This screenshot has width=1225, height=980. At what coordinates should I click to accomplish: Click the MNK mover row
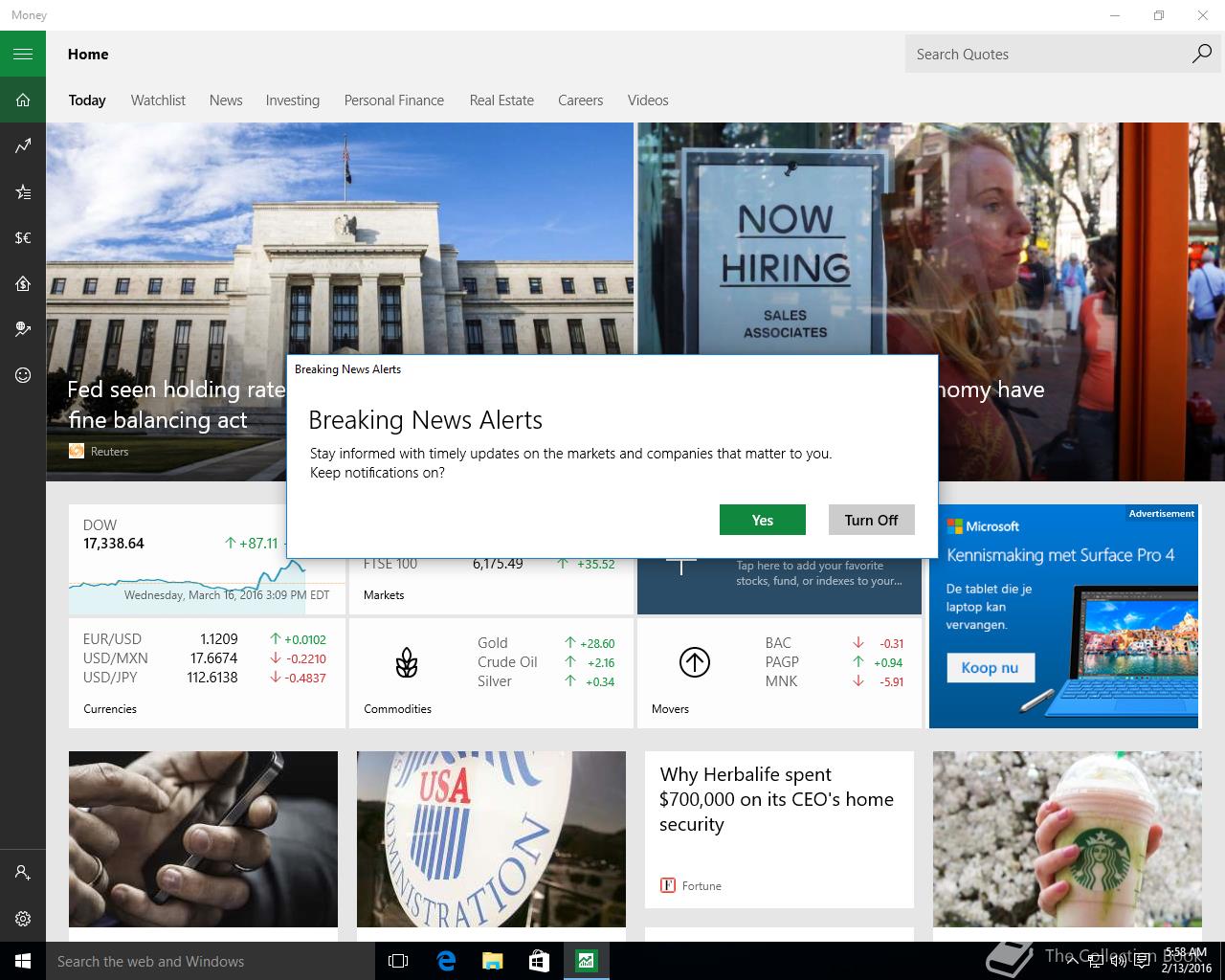835,681
